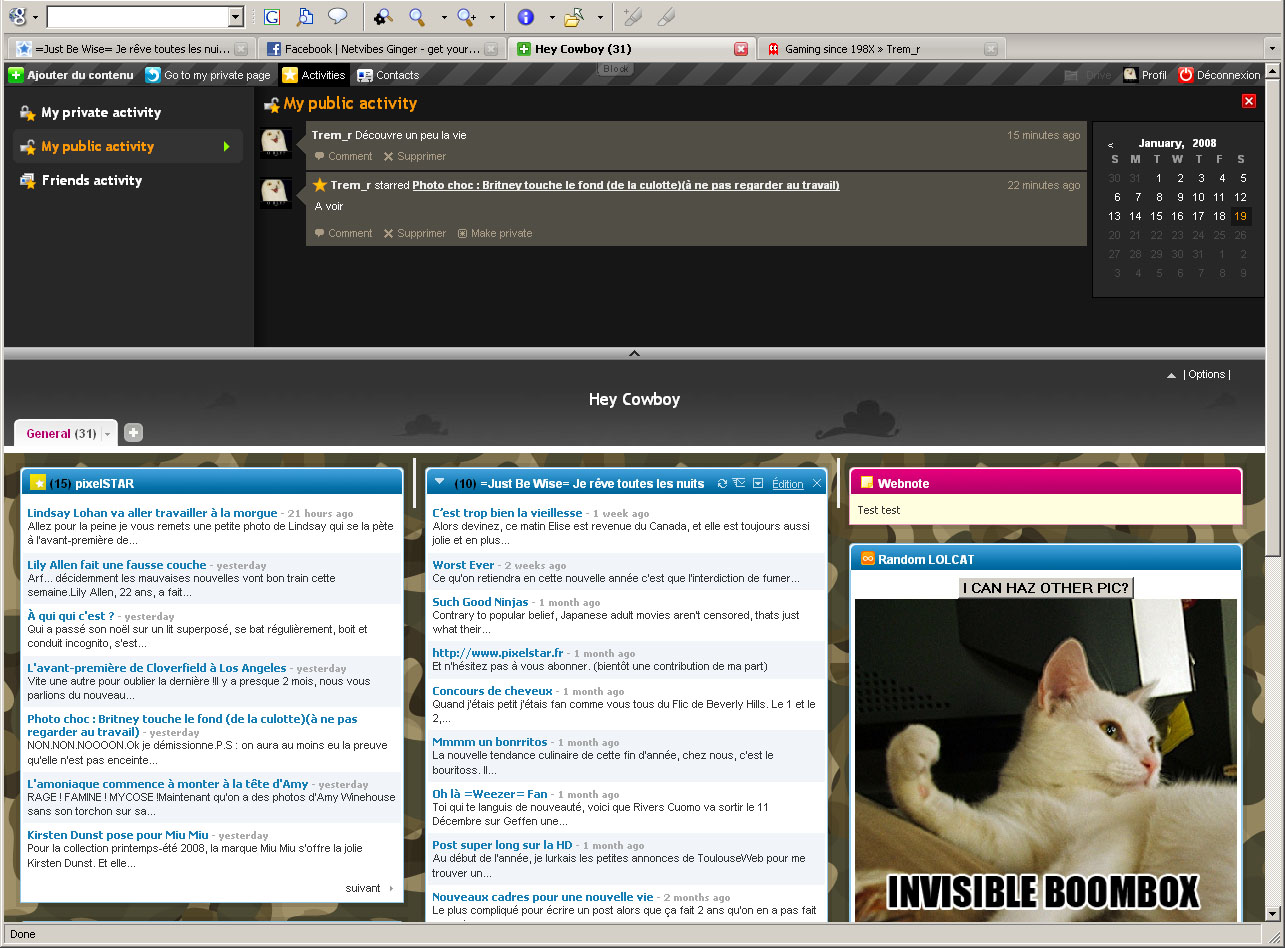Open dropdown next to folder icon
The height and width of the screenshot is (948, 1285).
coord(600,17)
